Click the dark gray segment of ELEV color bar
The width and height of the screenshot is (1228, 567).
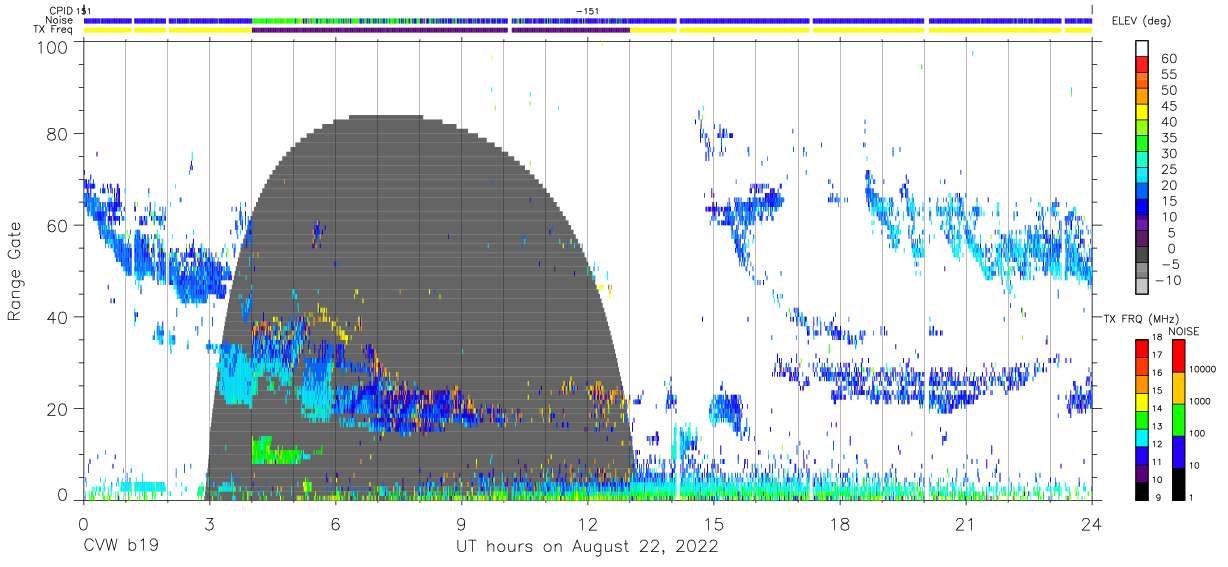click(1142, 255)
